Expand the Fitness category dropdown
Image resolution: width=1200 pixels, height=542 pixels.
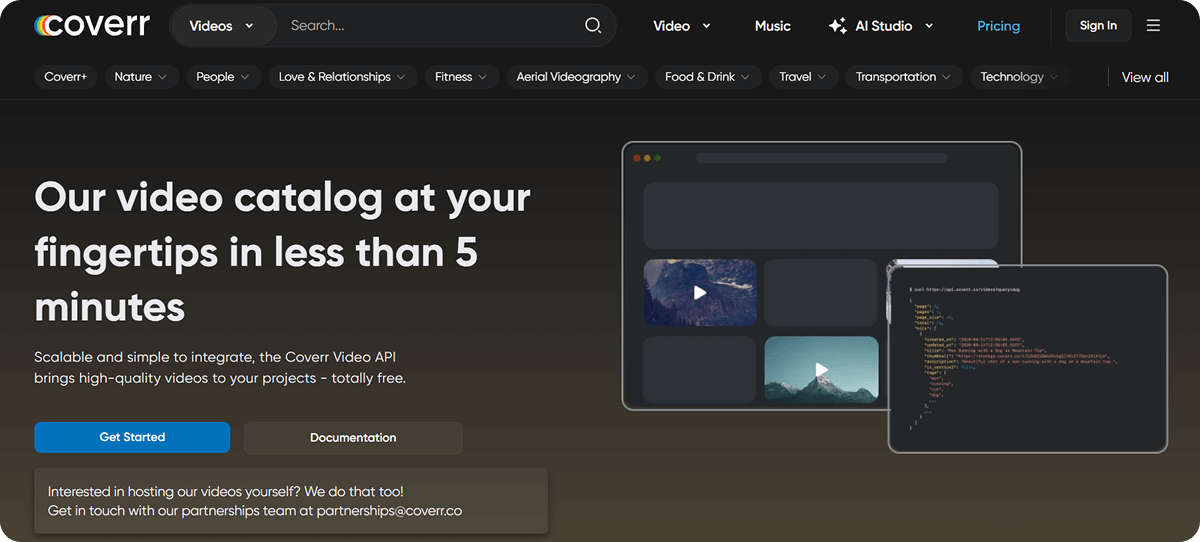click(x=461, y=77)
